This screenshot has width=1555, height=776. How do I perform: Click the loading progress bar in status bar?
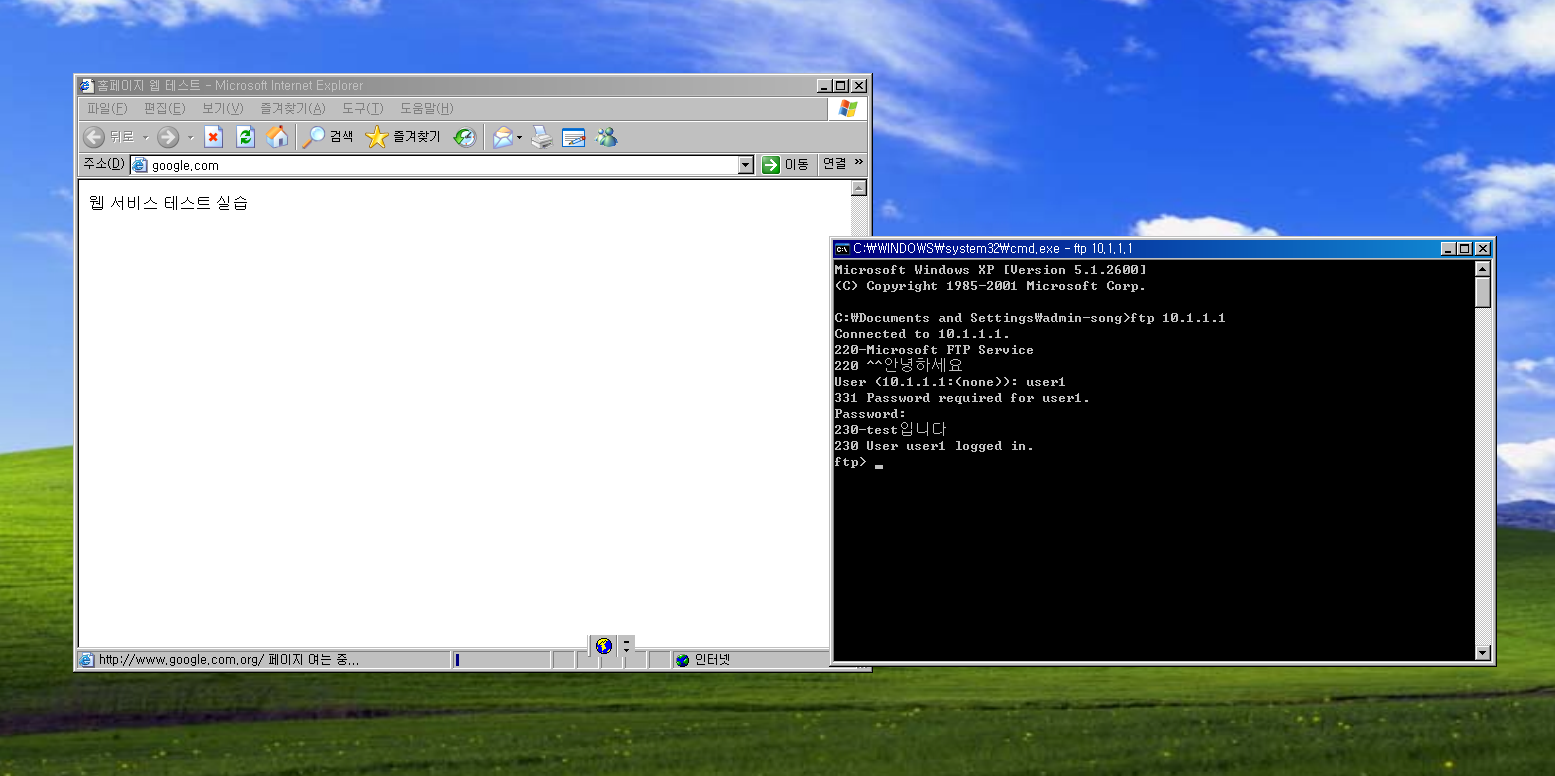click(x=500, y=660)
